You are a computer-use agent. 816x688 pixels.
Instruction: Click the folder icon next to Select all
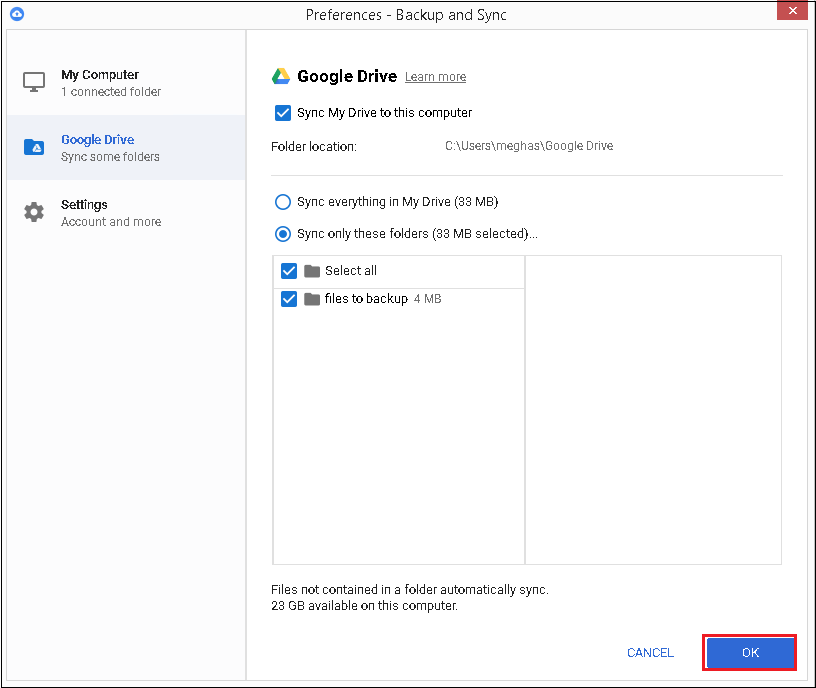pos(312,271)
